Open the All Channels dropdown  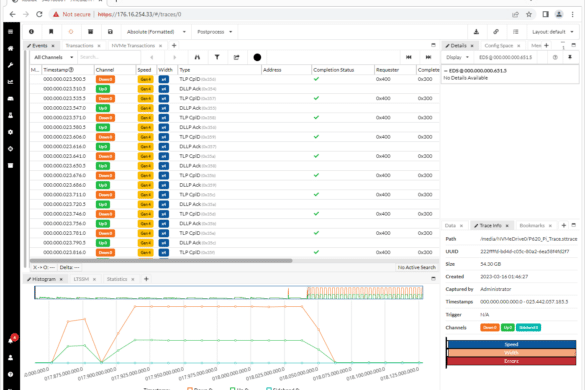tap(54, 57)
